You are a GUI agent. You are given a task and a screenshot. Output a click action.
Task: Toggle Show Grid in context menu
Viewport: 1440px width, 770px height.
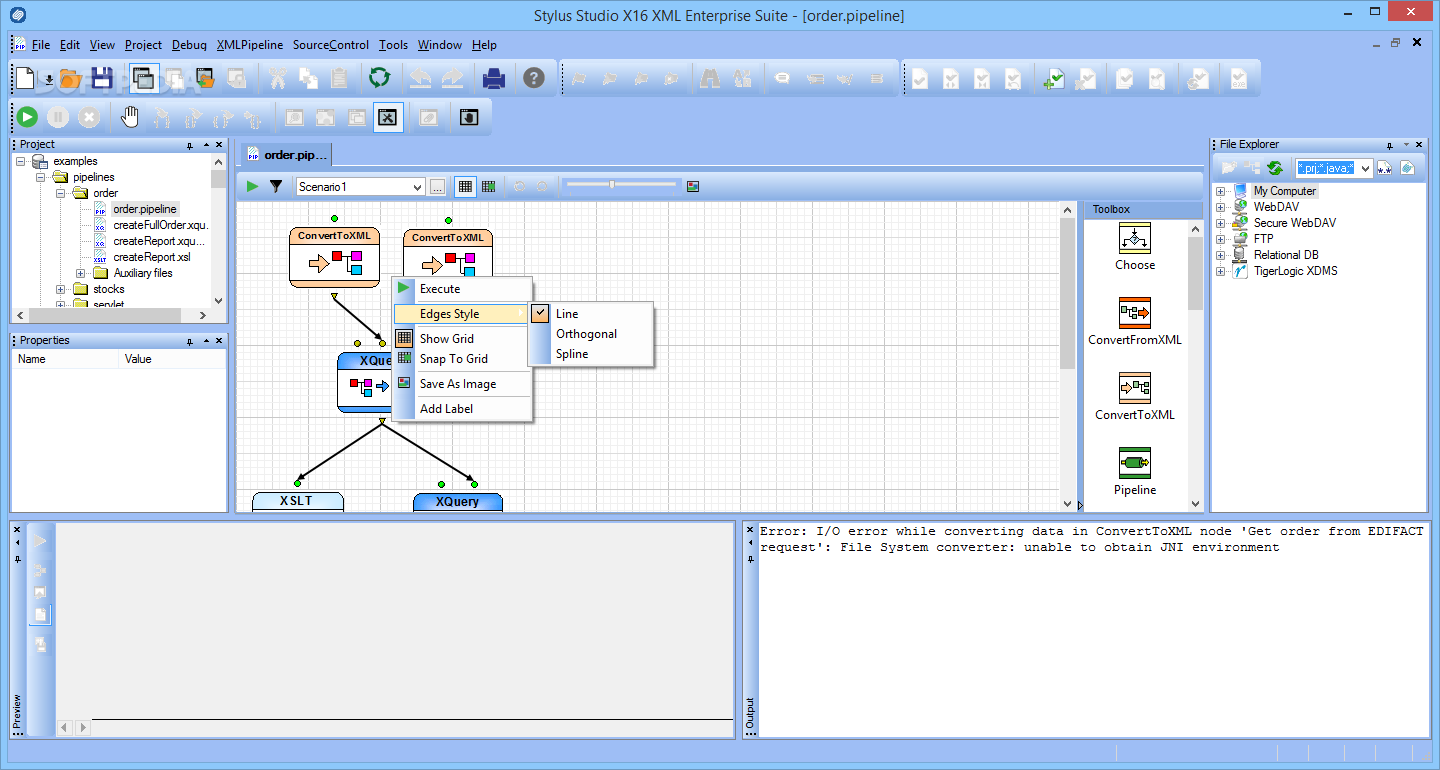pos(461,339)
